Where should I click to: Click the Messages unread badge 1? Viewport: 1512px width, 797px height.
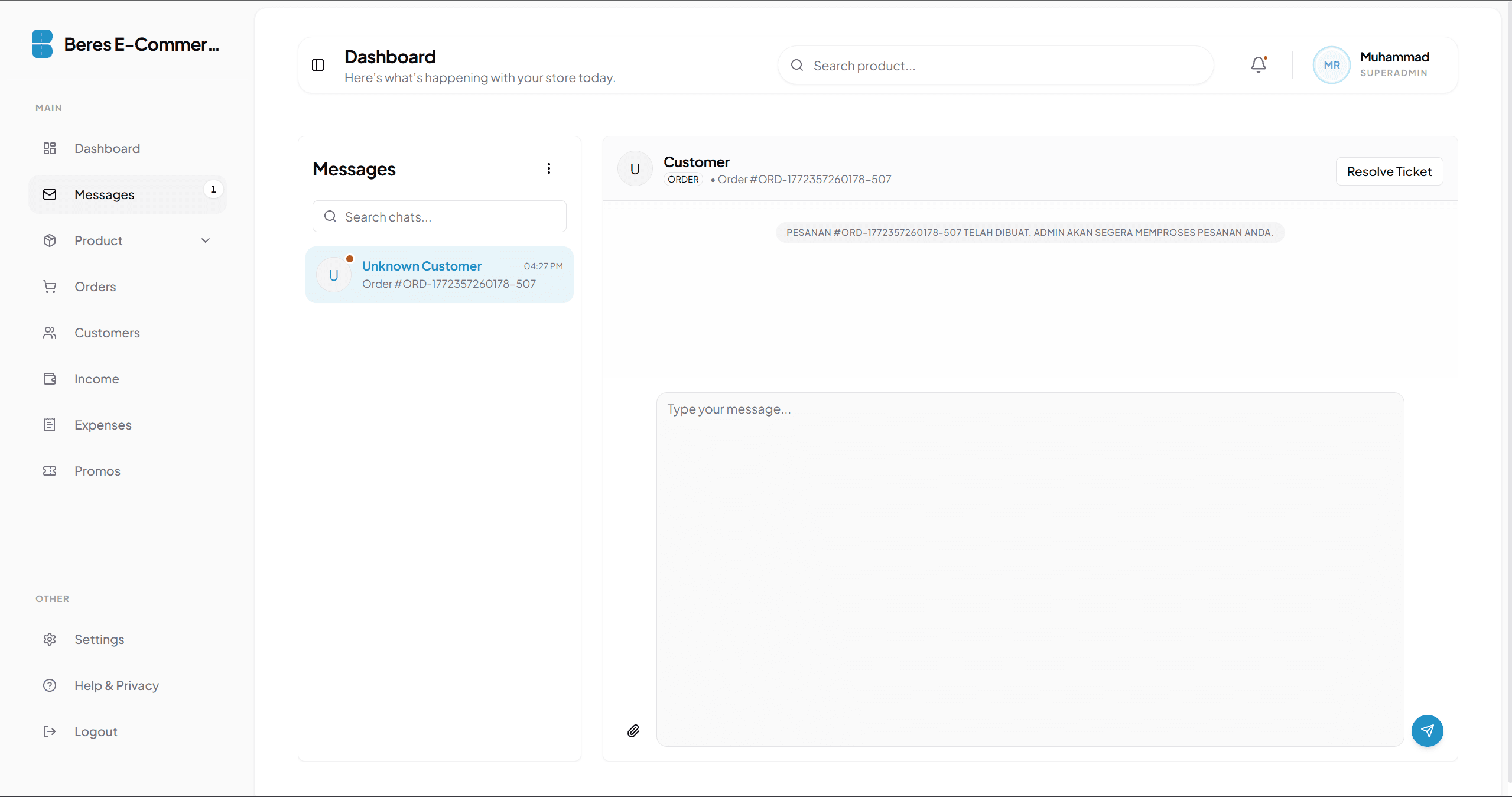pos(213,189)
